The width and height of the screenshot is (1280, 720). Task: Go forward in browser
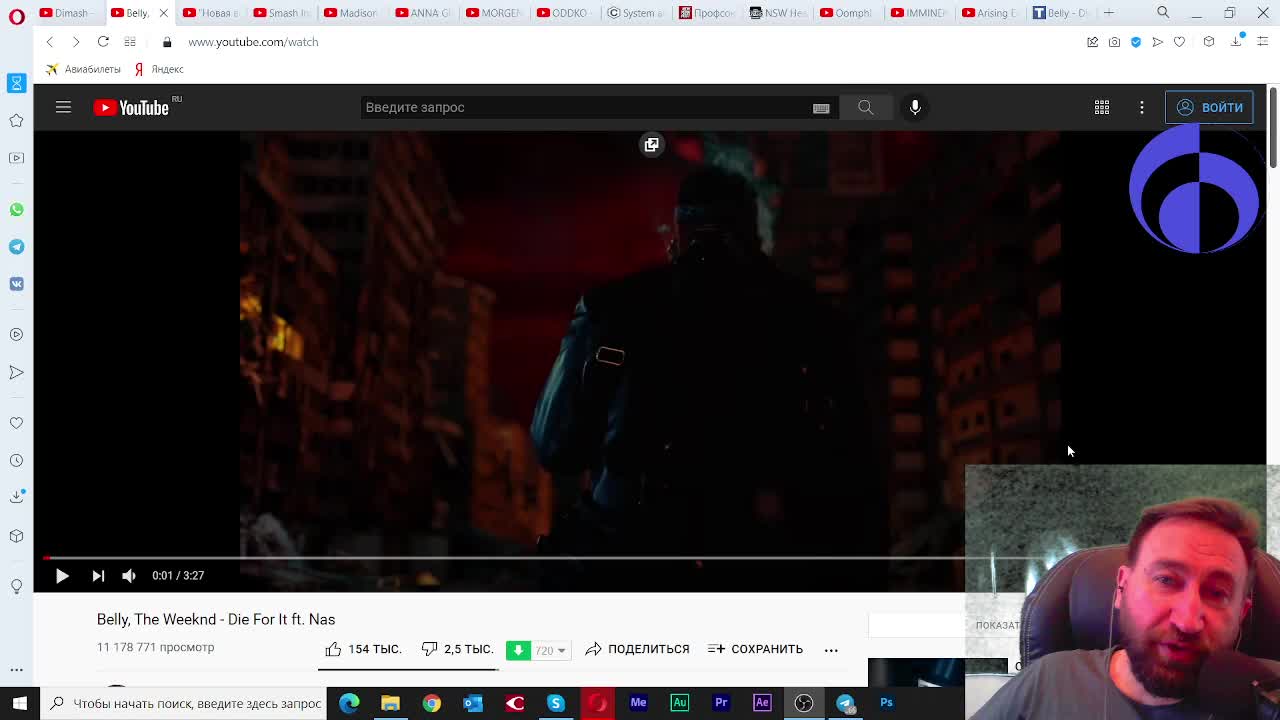pyautogui.click(x=76, y=42)
